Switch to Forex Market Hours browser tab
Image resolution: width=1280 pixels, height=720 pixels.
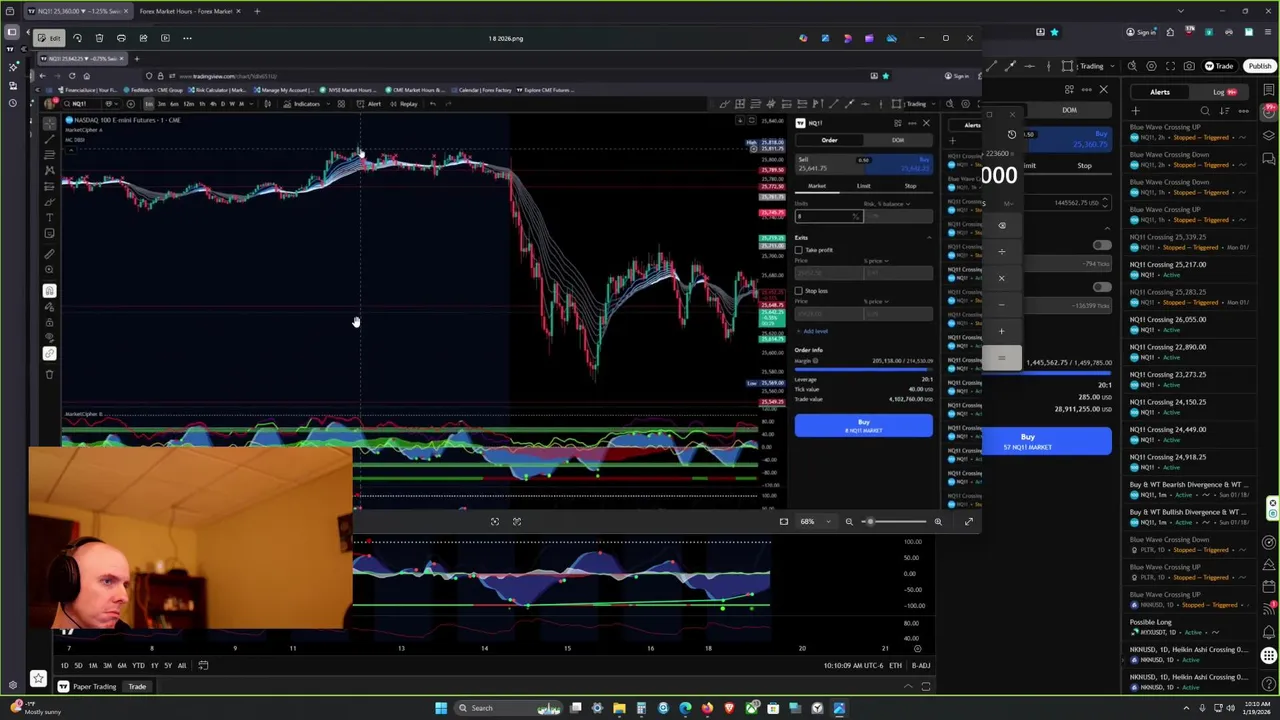(186, 11)
